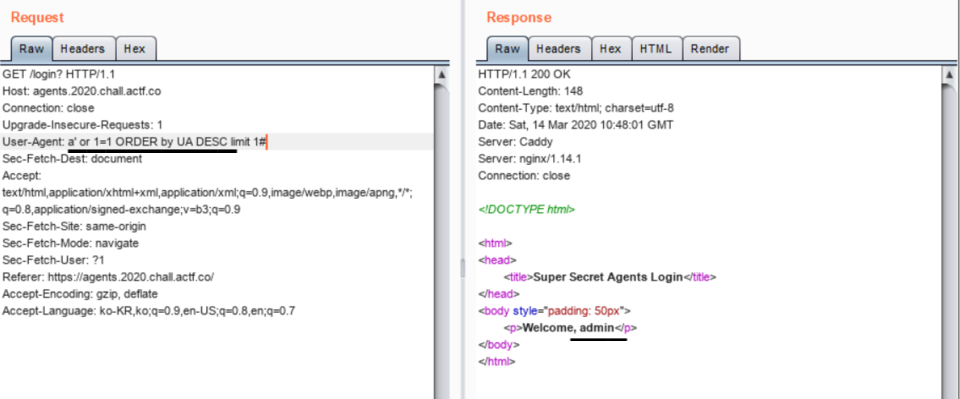The height and width of the screenshot is (399, 960).
Task: Click the 'Connection: close' request header
Action: coord(48,108)
